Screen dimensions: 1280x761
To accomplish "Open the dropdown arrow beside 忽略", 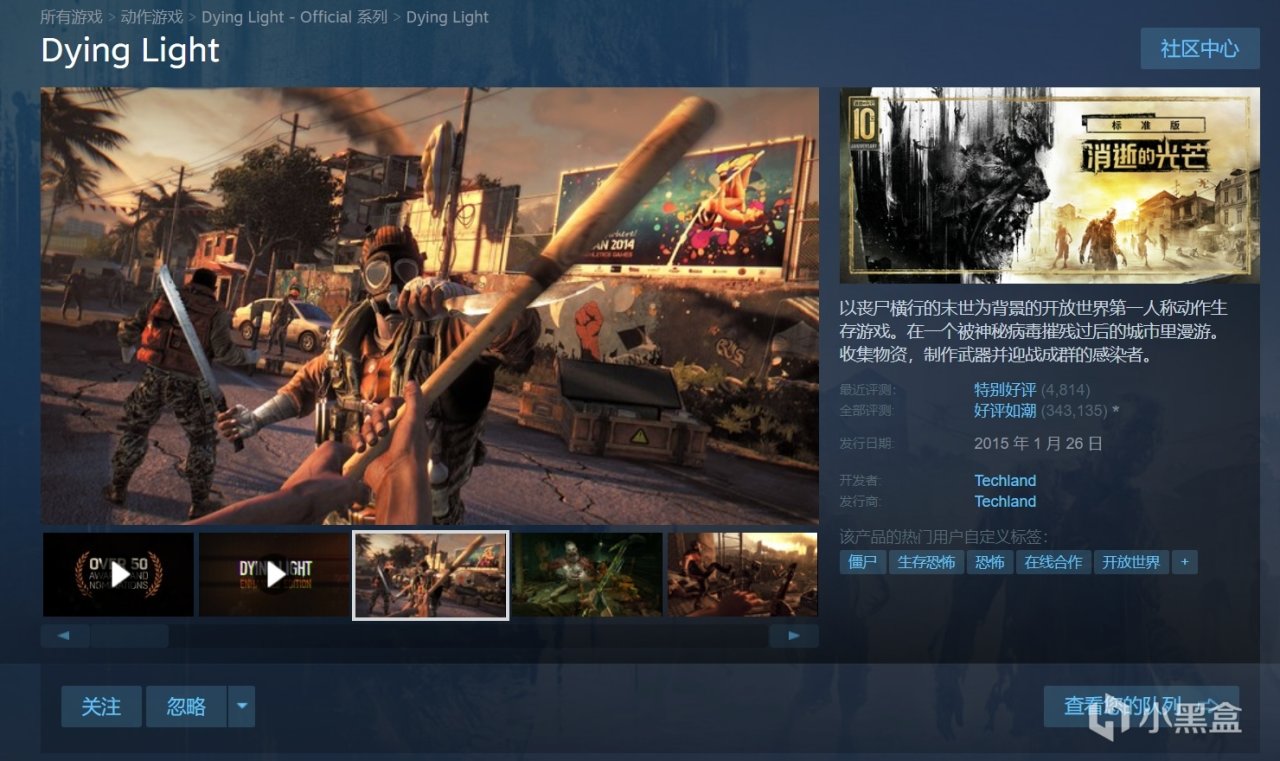I will [x=241, y=706].
